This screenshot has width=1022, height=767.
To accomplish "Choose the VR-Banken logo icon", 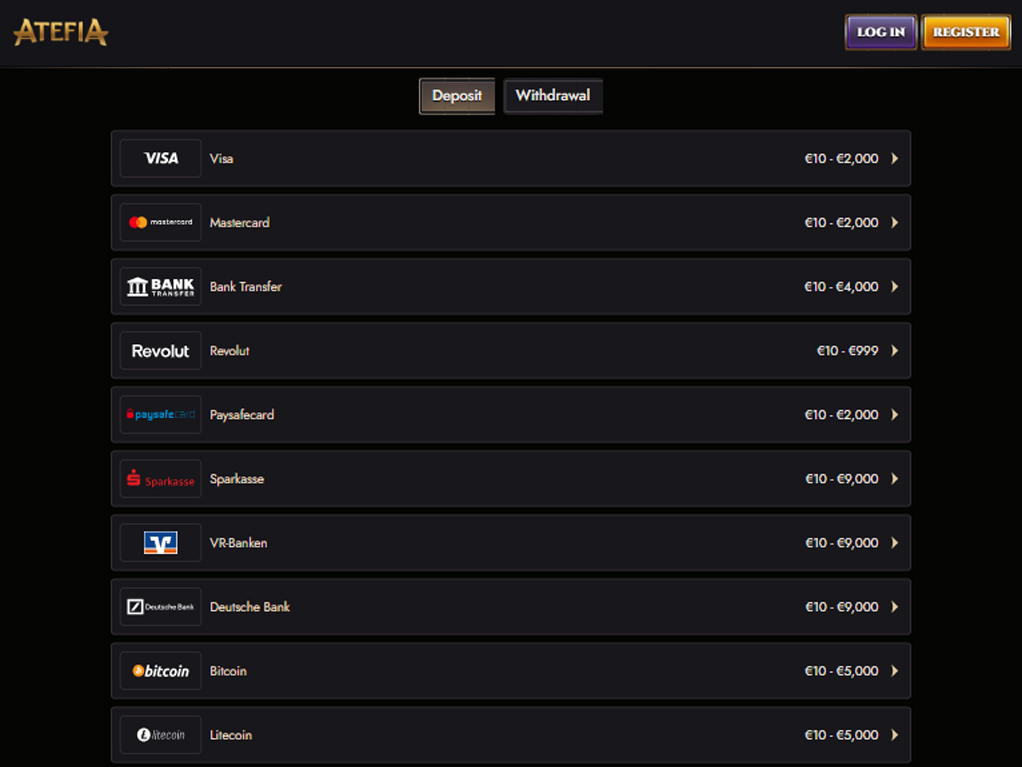I will pos(160,543).
